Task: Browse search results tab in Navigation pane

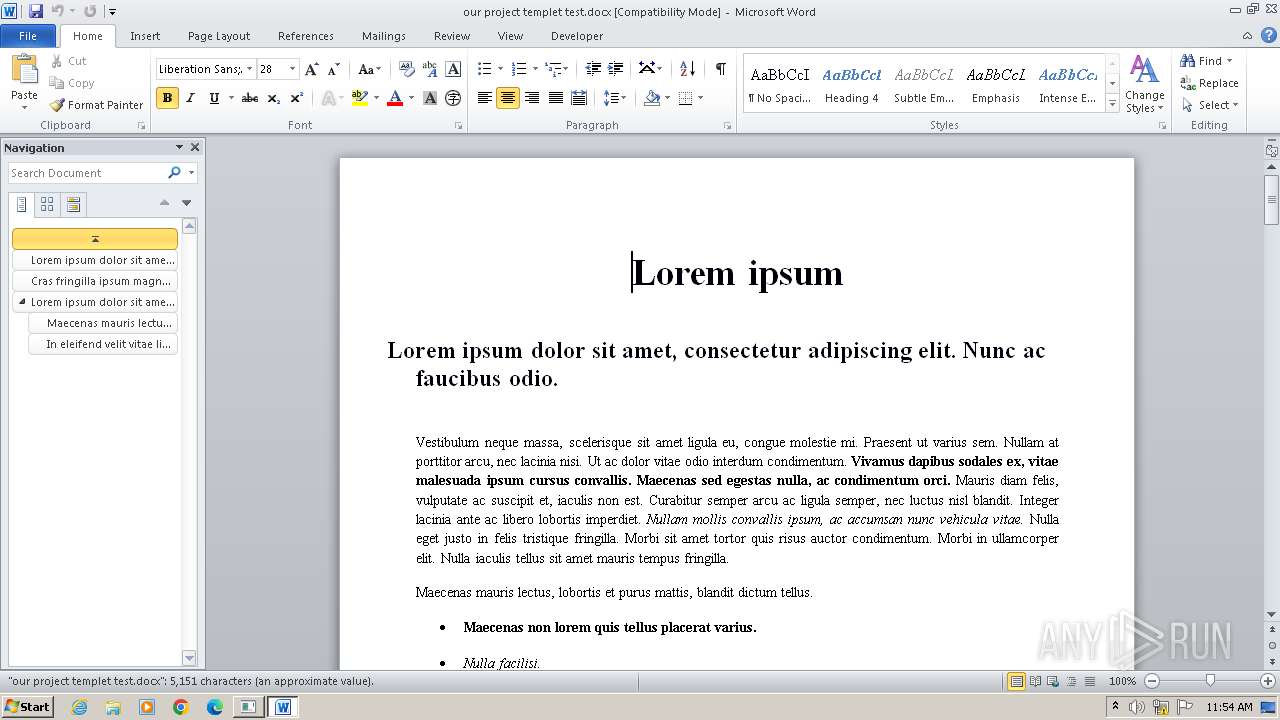Action: click(73, 205)
